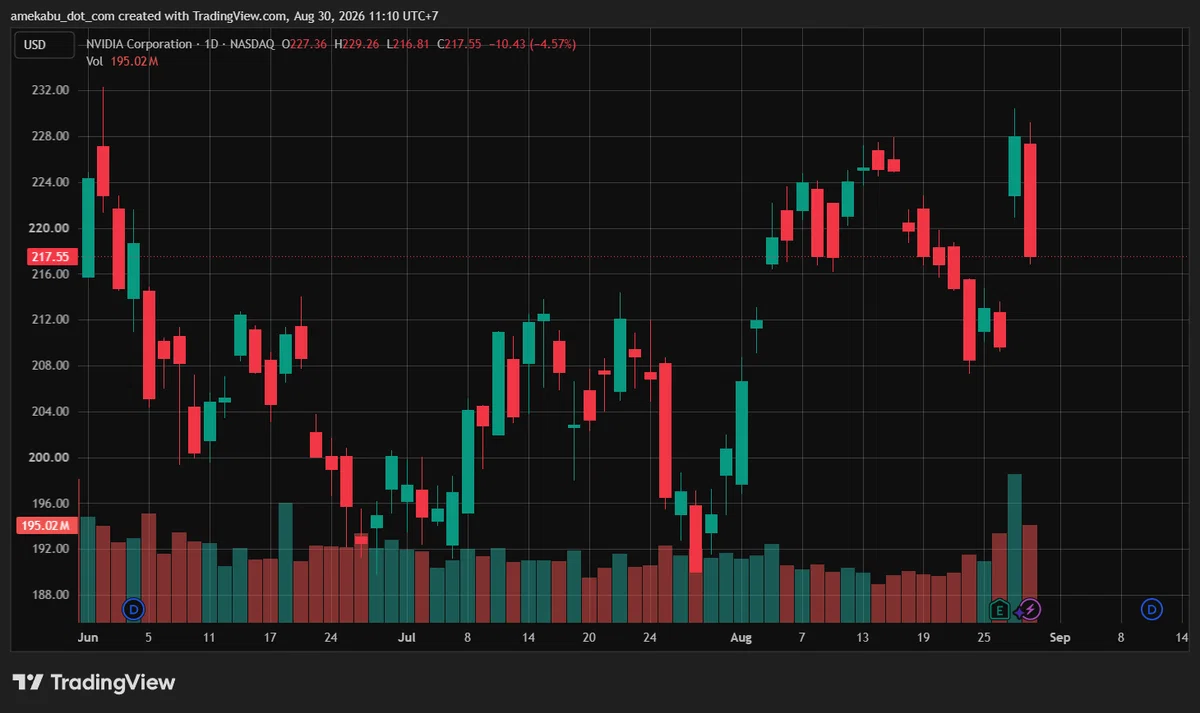Image resolution: width=1200 pixels, height=713 pixels.
Task: Click the 19 date label in August
Action: (923, 637)
